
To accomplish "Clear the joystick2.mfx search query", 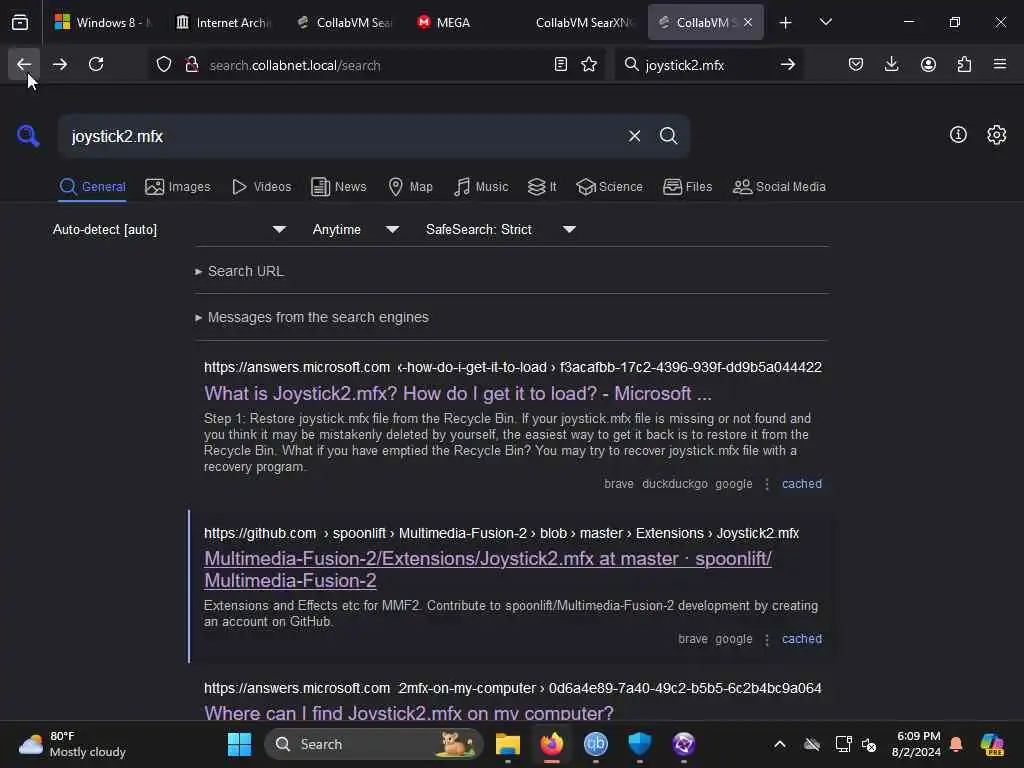I will point(634,136).
